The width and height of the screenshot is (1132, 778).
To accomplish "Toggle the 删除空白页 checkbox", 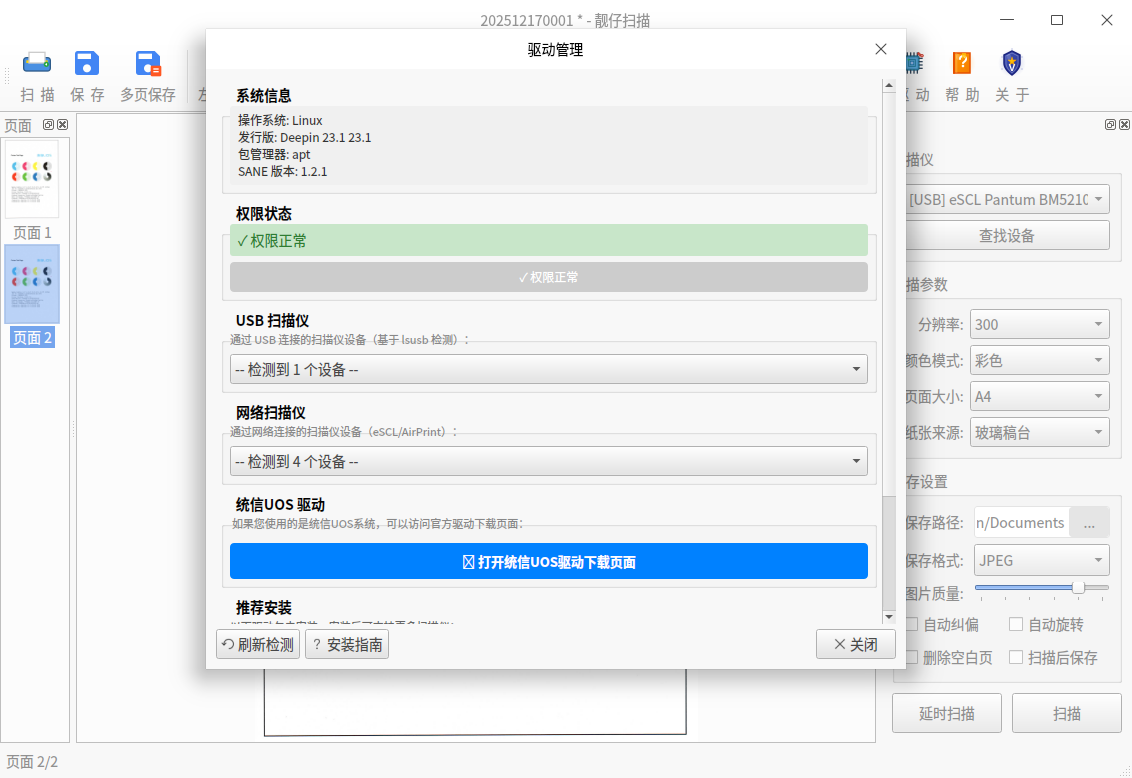I will click(912, 657).
